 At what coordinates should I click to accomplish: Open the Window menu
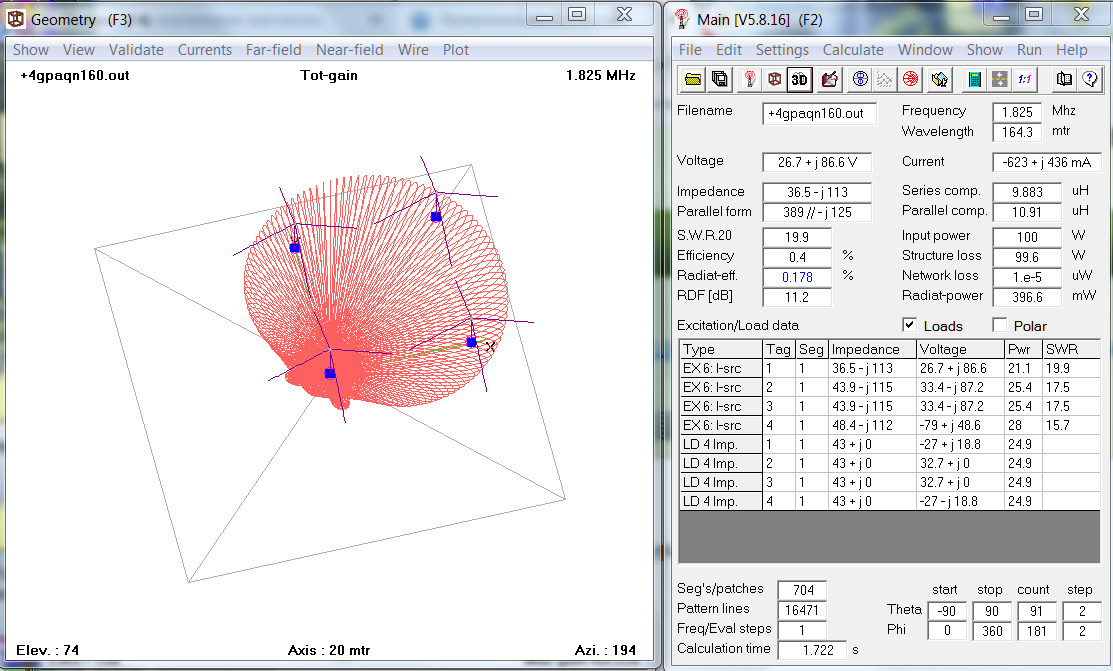coord(925,50)
